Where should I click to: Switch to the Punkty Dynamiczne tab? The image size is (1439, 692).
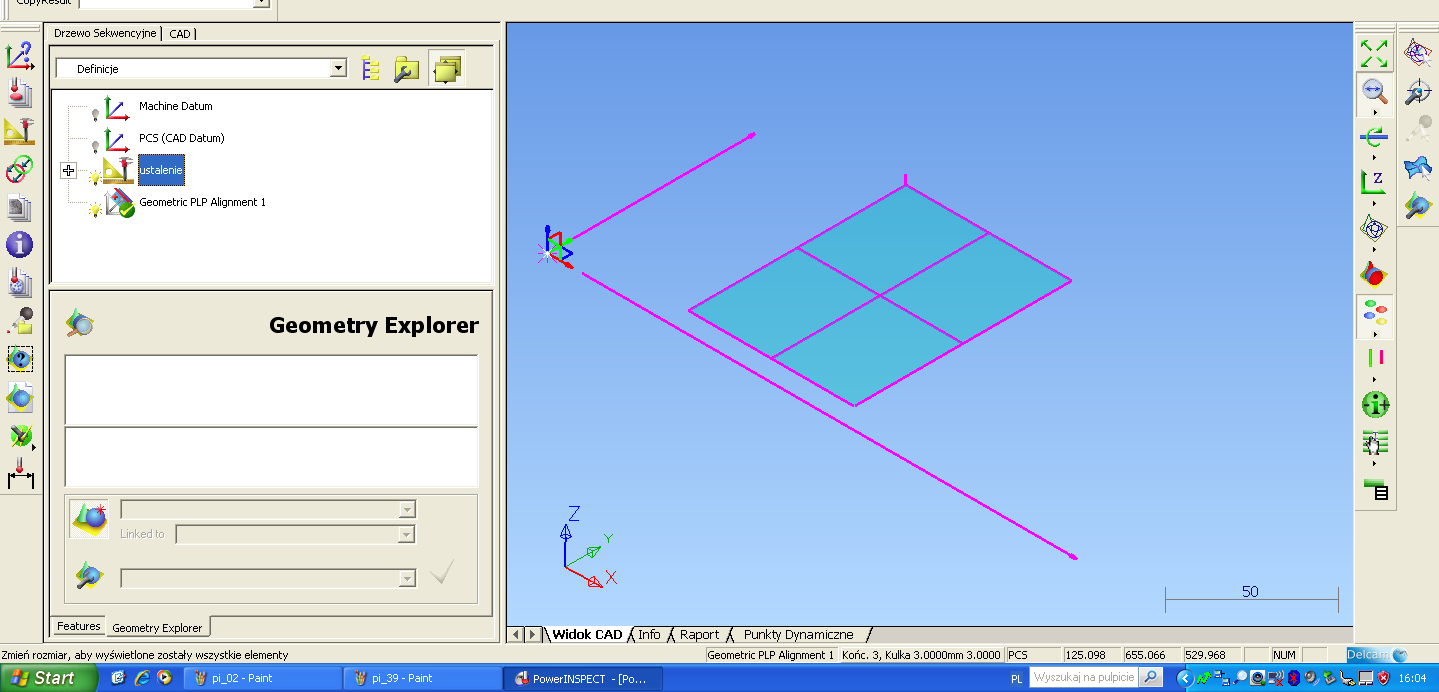point(798,634)
